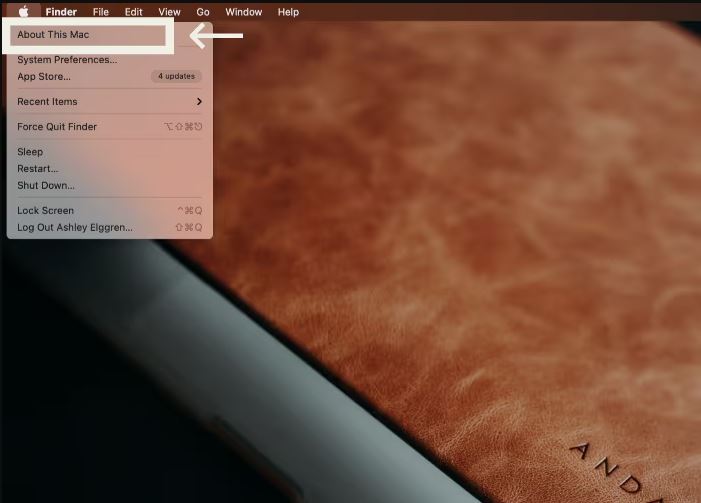Select About This Mac
Viewport: 701px width, 503px height.
tap(54, 35)
